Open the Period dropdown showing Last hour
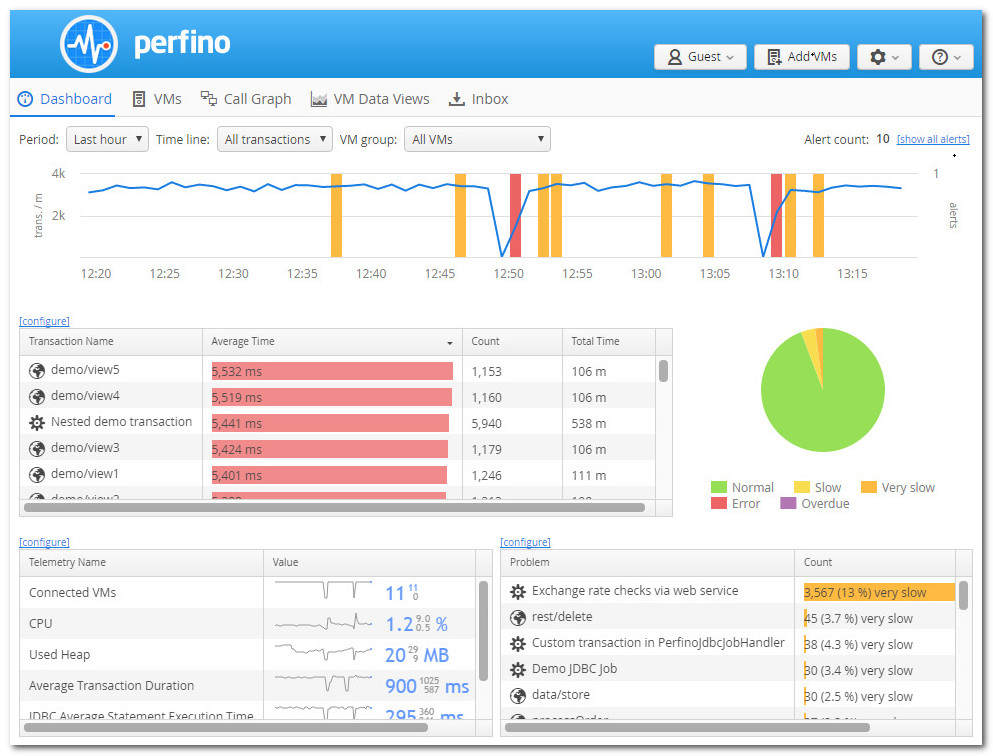Screen dimensions: 993x756 107,140
